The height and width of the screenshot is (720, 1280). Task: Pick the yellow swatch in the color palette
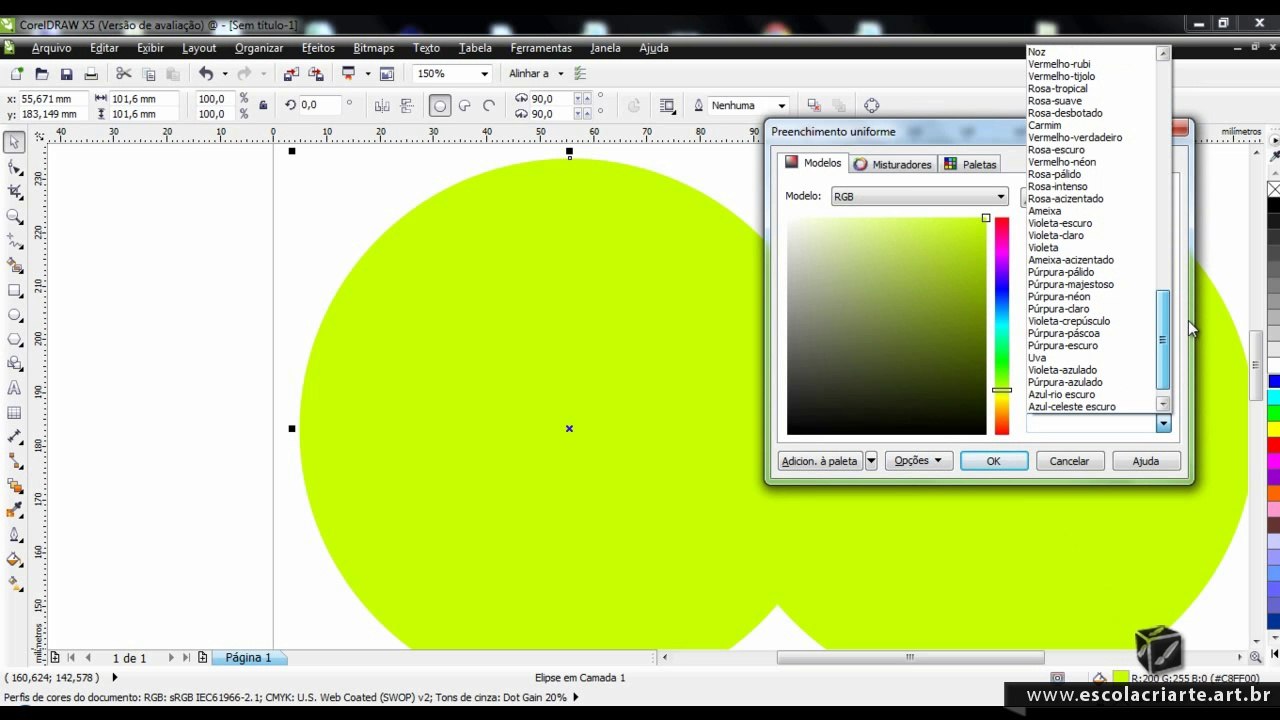coord(1274,430)
